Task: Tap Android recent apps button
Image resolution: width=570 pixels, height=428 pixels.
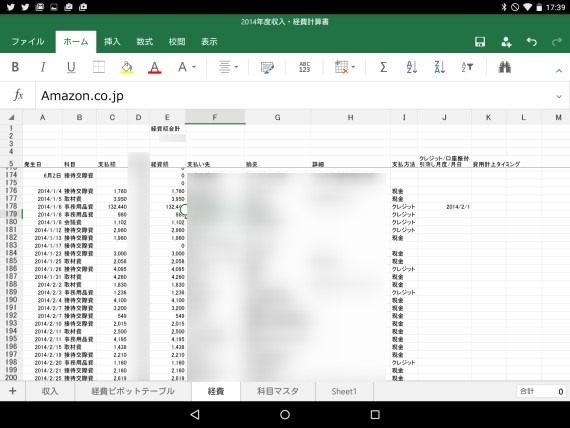Action: pos(375,414)
